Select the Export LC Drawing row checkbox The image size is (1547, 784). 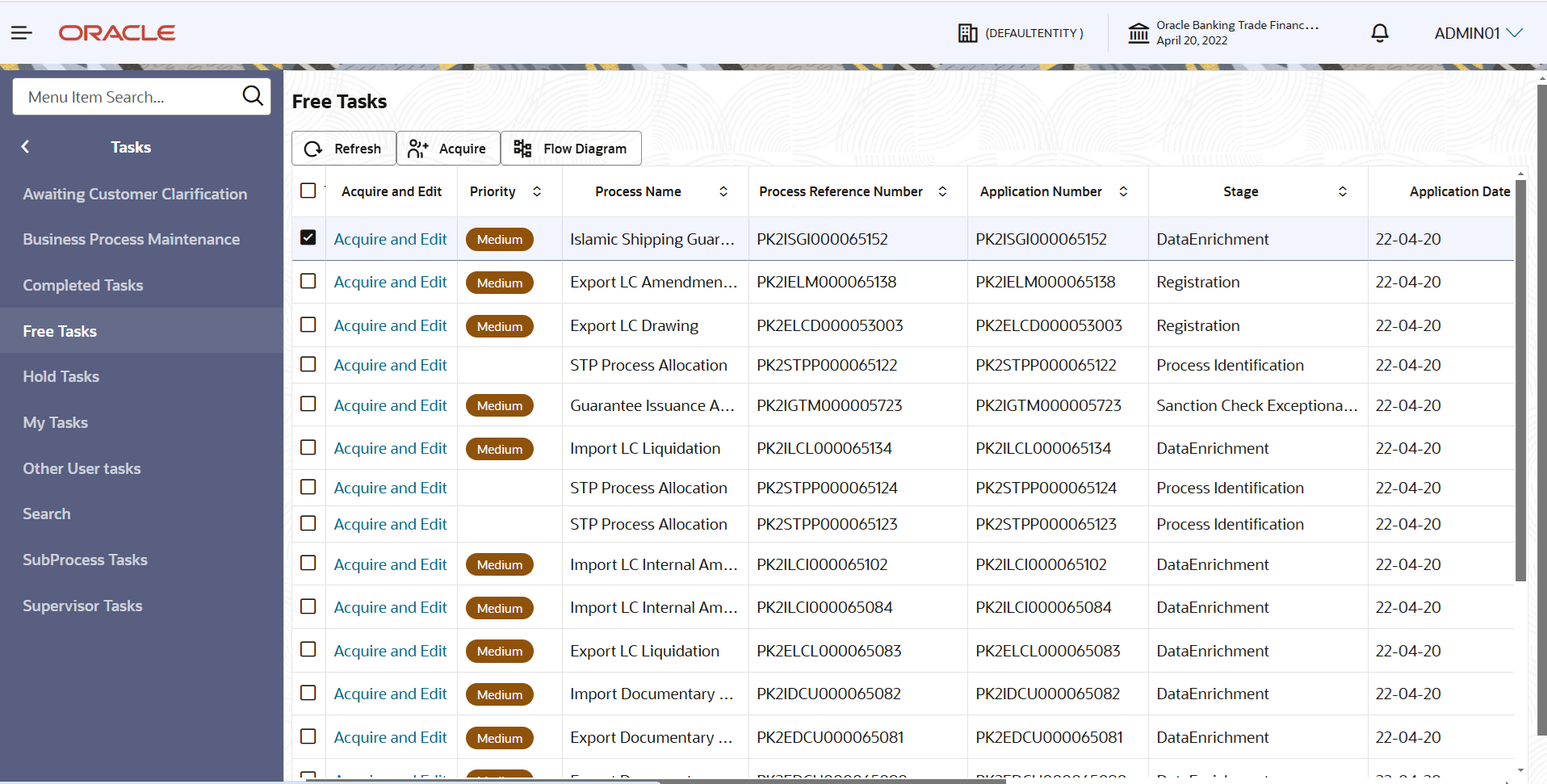(308, 325)
